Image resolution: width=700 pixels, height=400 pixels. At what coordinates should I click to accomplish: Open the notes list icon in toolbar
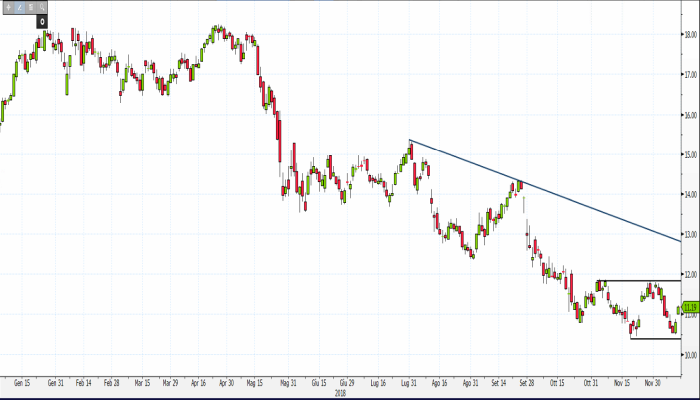pos(31,7)
